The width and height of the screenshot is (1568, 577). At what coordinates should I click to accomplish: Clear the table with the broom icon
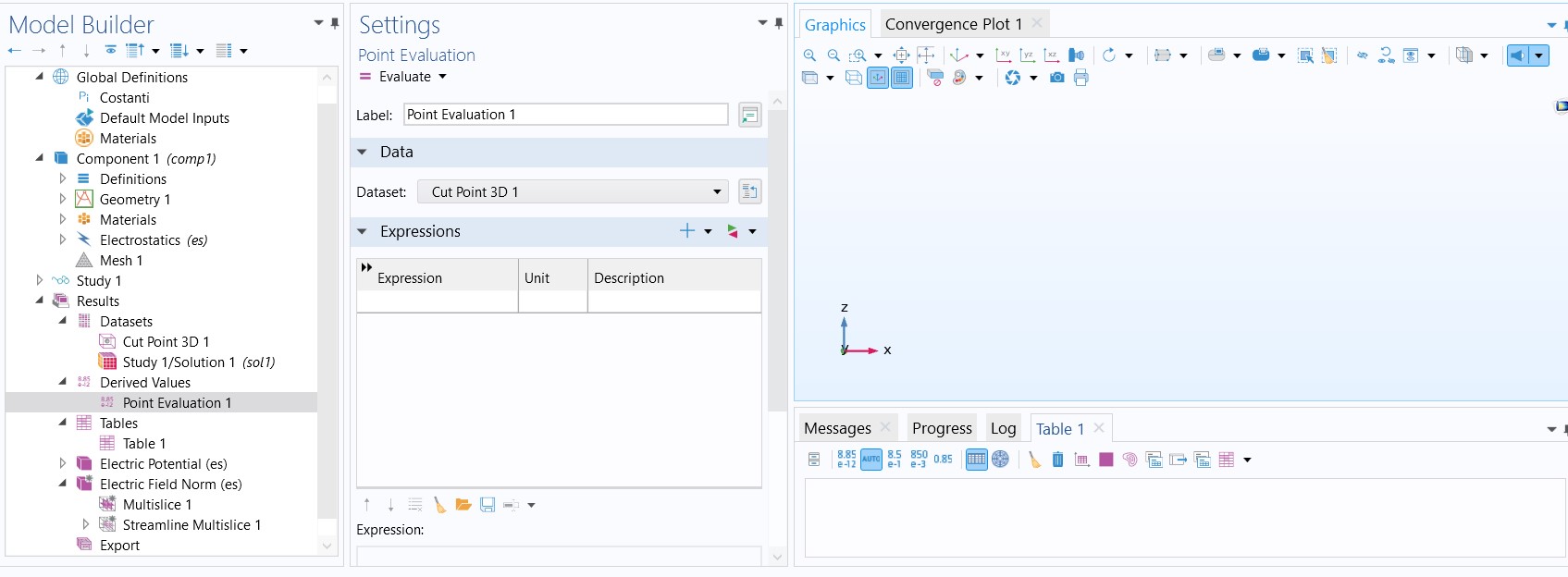pyautogui.click(x=1034, y=460)
